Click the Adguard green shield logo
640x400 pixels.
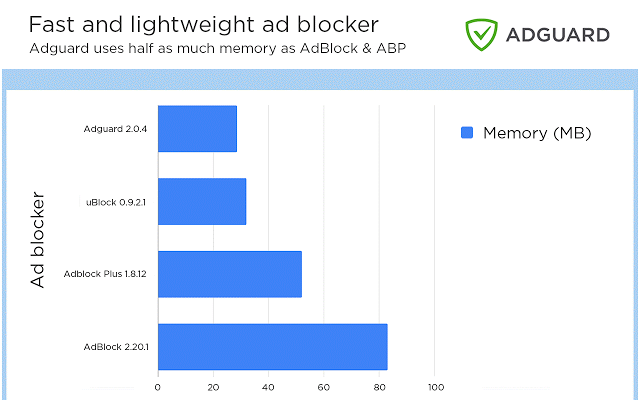[482, 34]
